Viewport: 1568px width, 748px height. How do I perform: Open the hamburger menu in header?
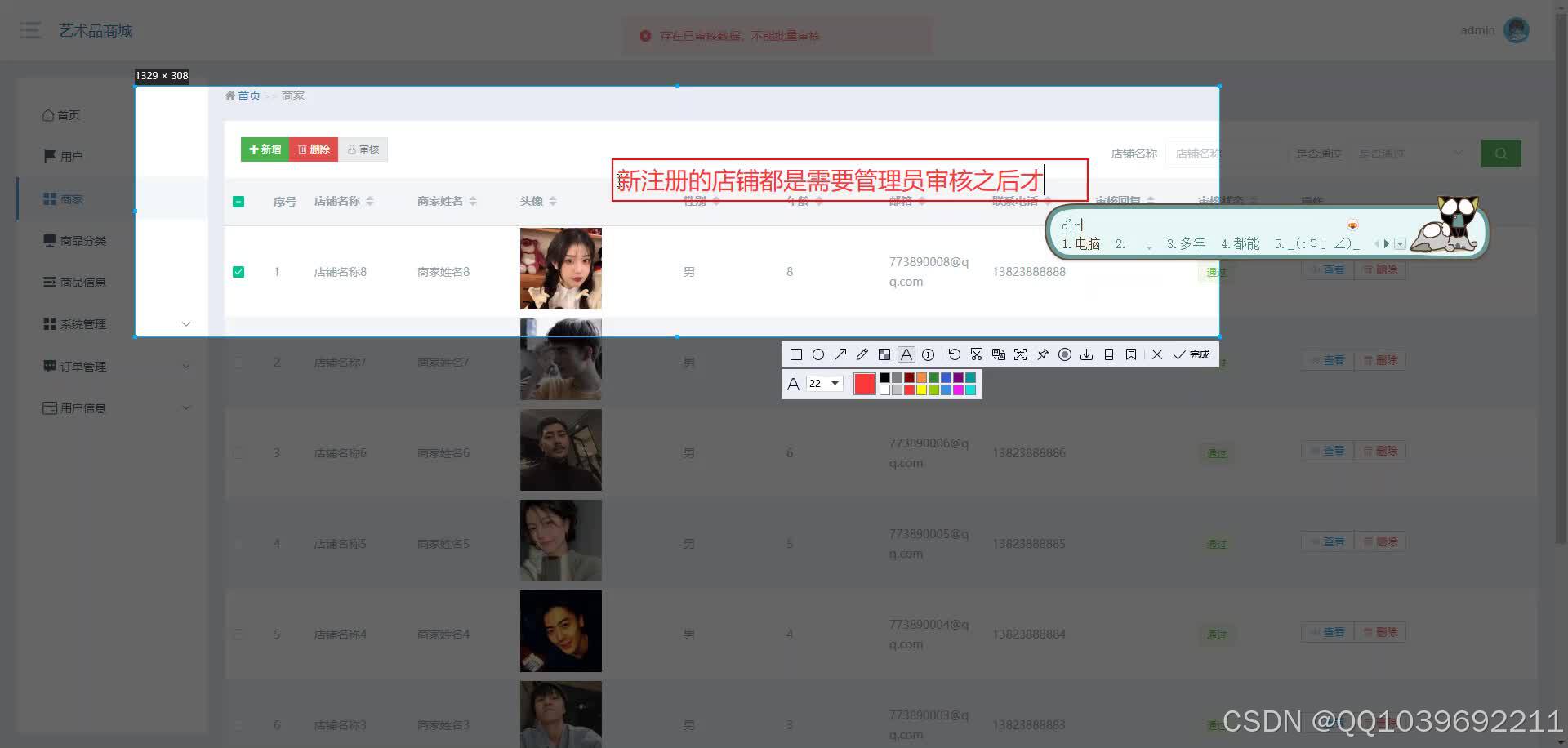(x=30, y=30)
